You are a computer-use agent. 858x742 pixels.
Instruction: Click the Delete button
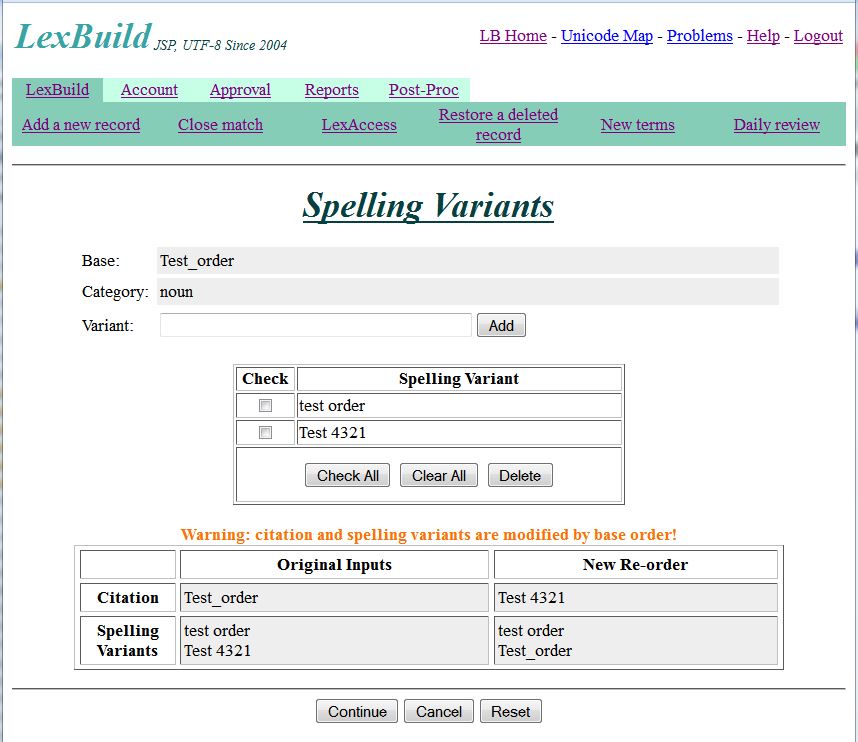click(520, 475)
